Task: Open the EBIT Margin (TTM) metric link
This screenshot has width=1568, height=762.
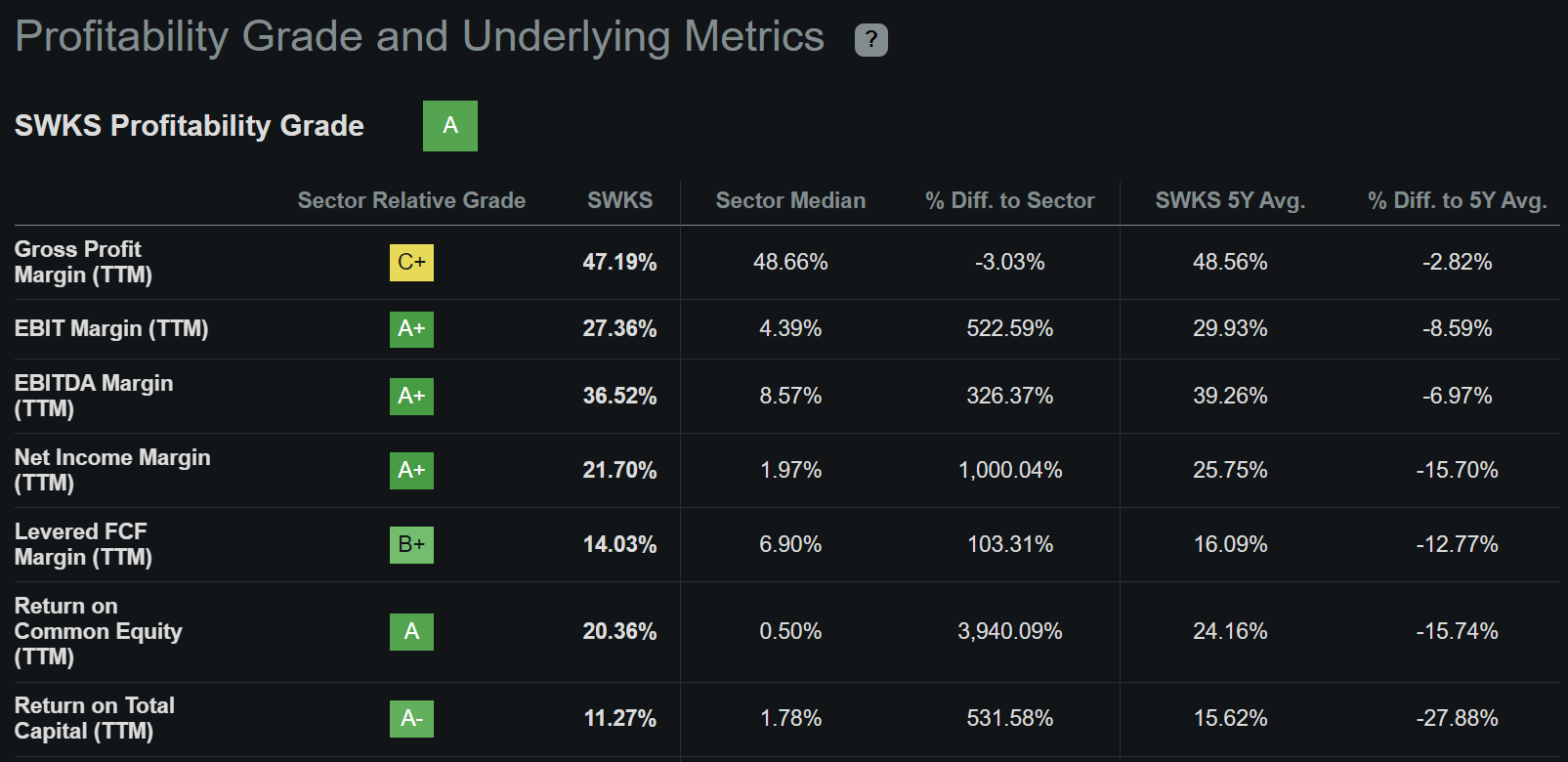Action: point(110,329)
